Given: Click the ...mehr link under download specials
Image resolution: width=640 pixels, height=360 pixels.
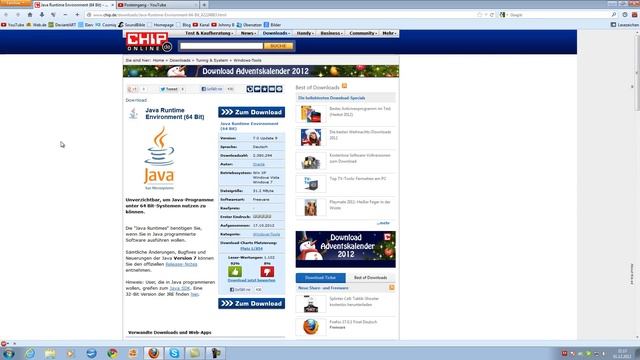Looking at the screenshot, I should [x=383, y=223].
